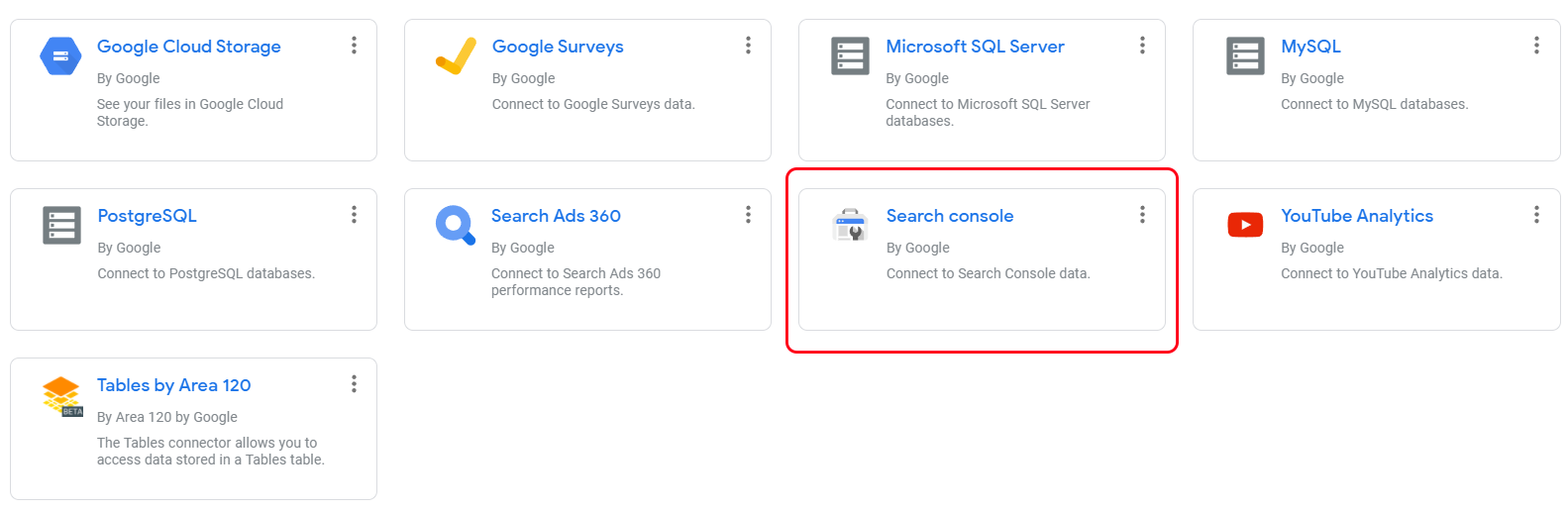Open YouTube Analytics card options menu

pos(1536,215)
